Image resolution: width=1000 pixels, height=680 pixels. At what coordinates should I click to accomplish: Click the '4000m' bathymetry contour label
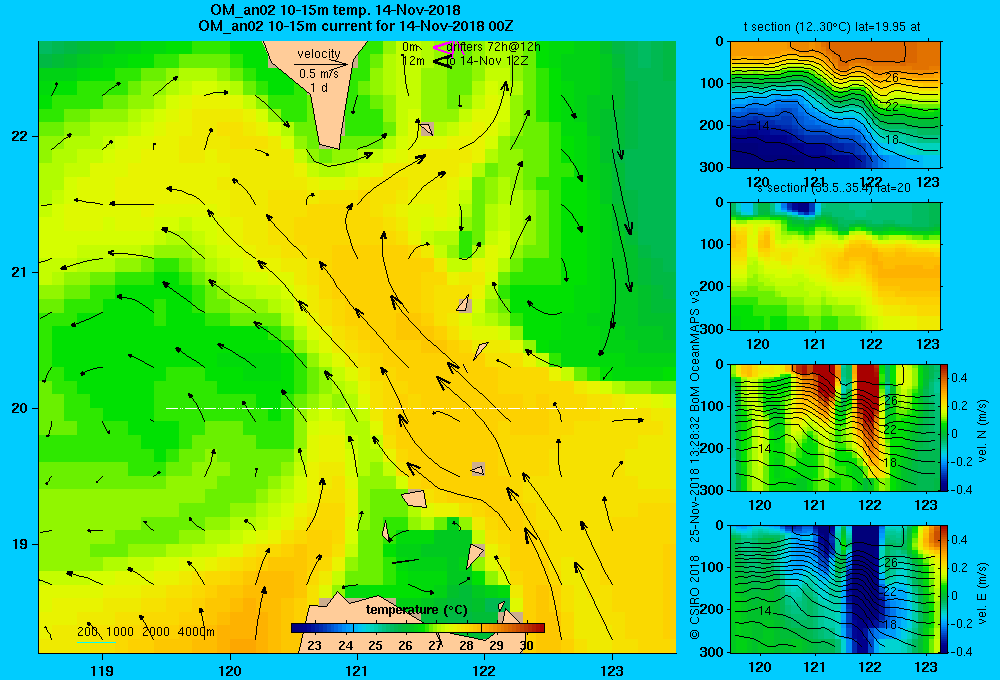pyautogui.click(x=196, y=632)
